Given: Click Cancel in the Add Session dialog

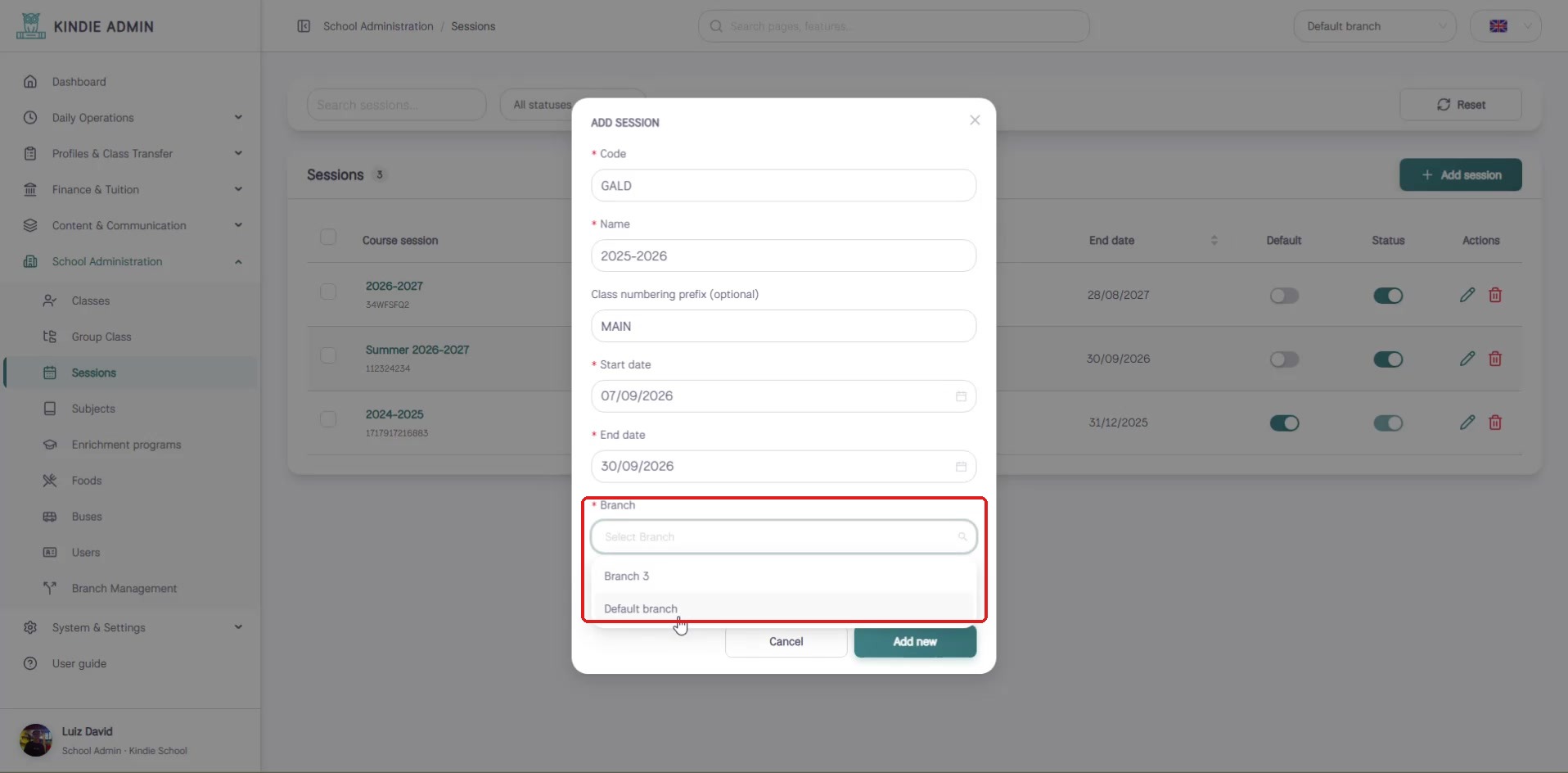Looking at the screenshot, I should 786,642.
